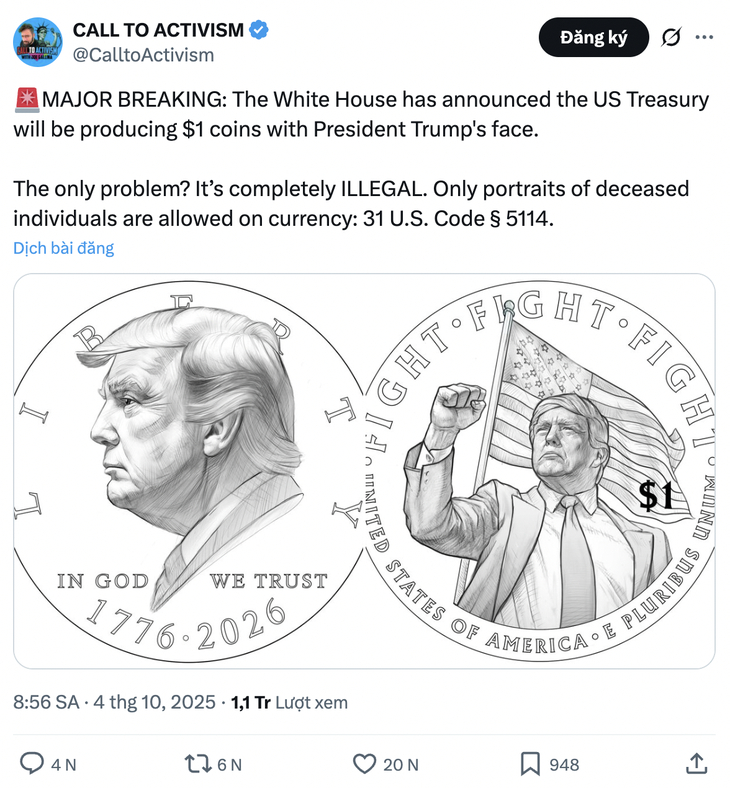Repost this tweet using retweet icon

[x=198, y=763]
